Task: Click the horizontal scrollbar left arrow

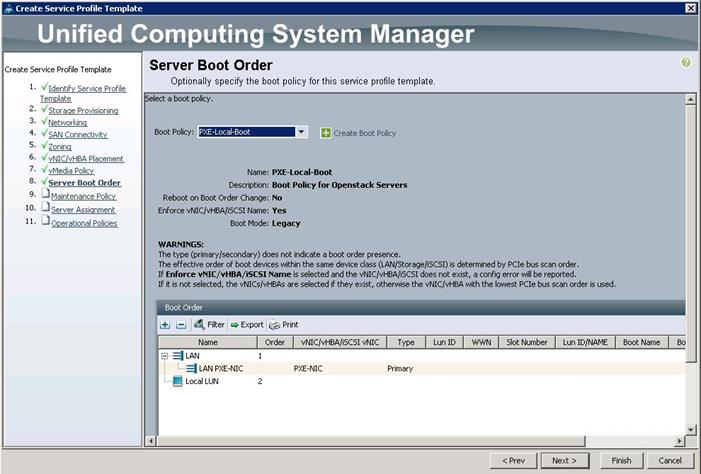Action: (x=151, y=441)
